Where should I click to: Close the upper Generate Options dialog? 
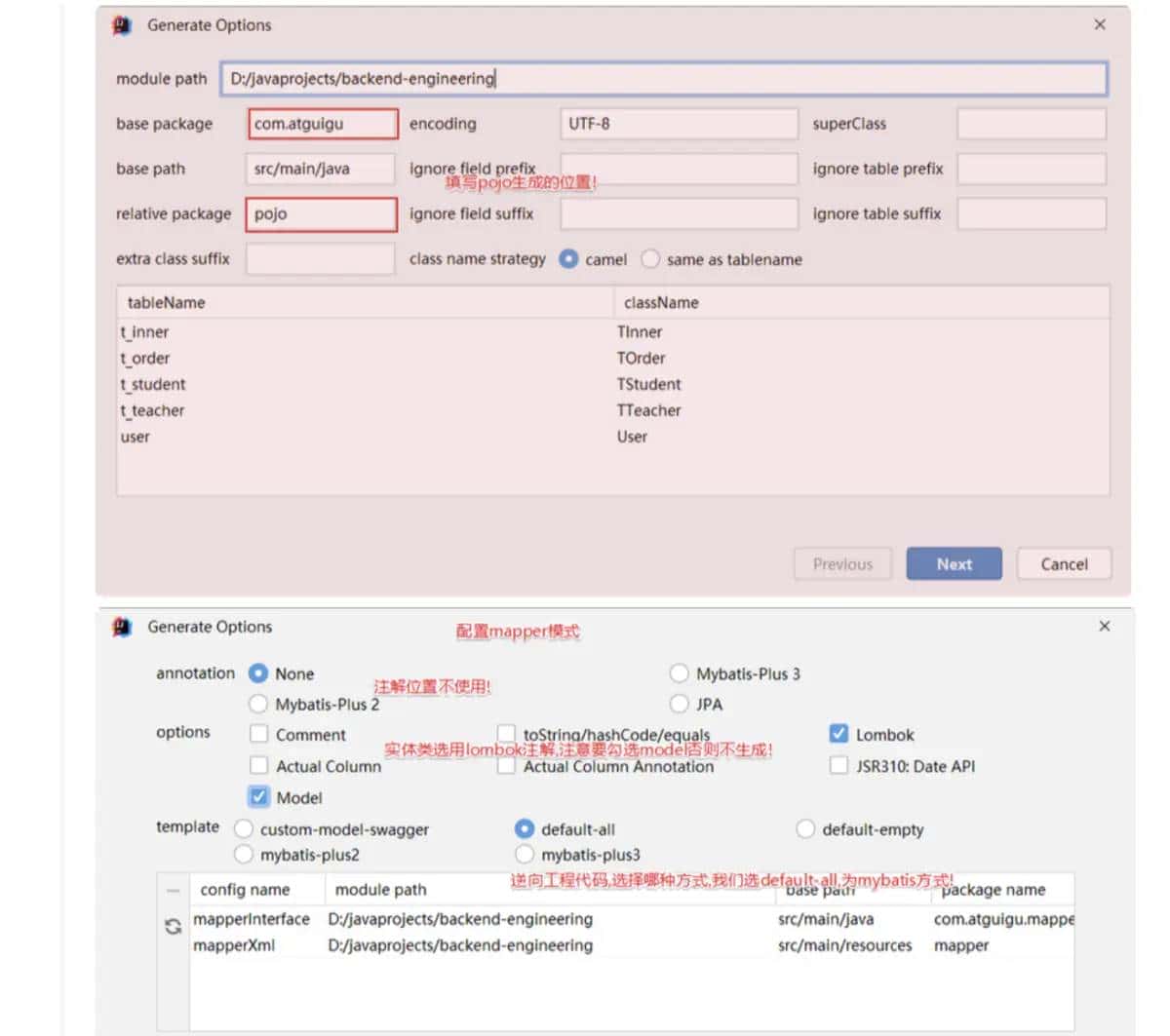pyautogui.click(x=1100, y=25)
